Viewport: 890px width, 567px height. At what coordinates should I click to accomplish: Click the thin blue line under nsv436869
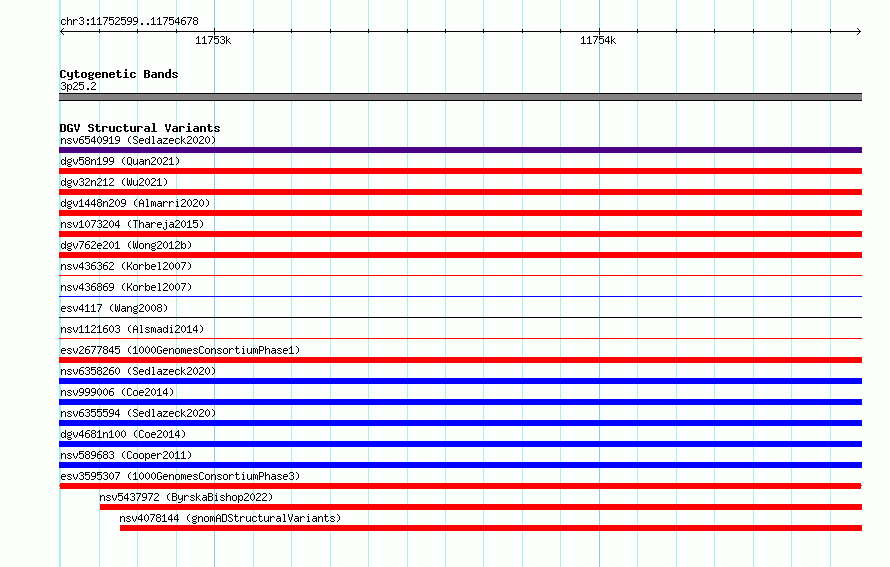(x=460, y=296)
